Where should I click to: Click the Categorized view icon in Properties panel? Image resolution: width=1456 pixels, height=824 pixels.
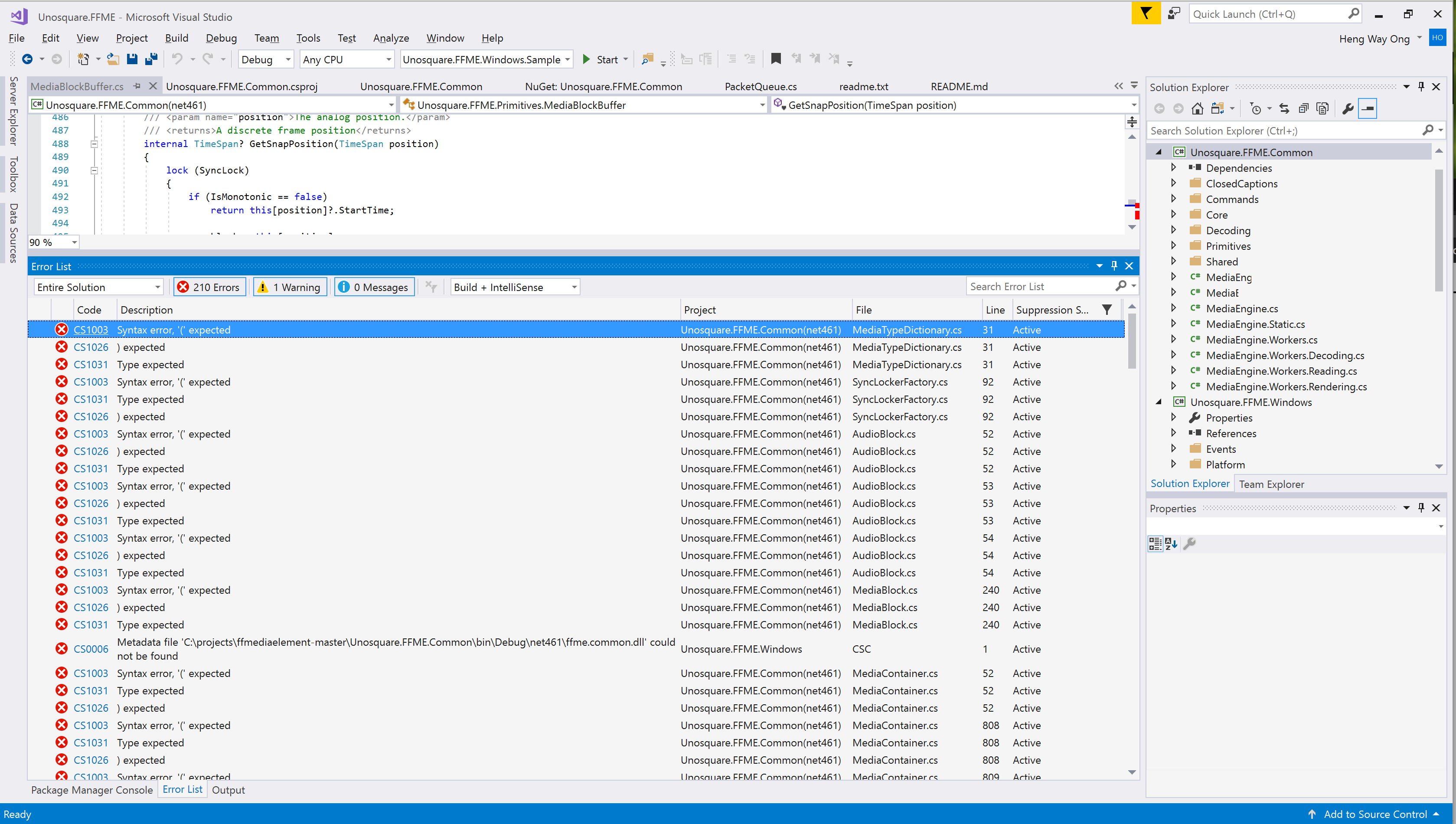click(1155, 543)
